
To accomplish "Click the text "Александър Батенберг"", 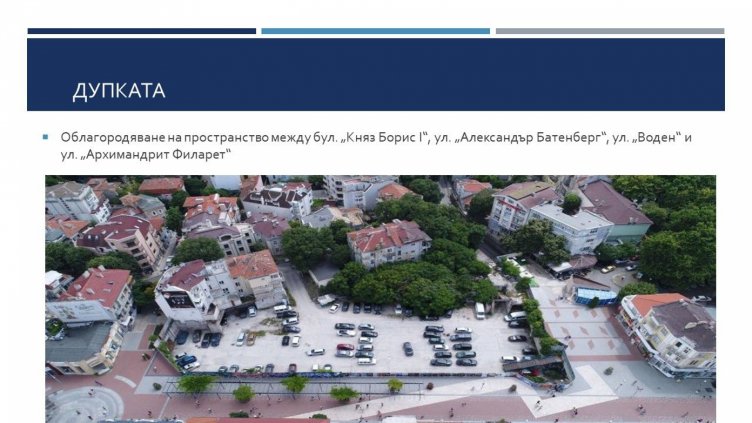I will point(530,138).
